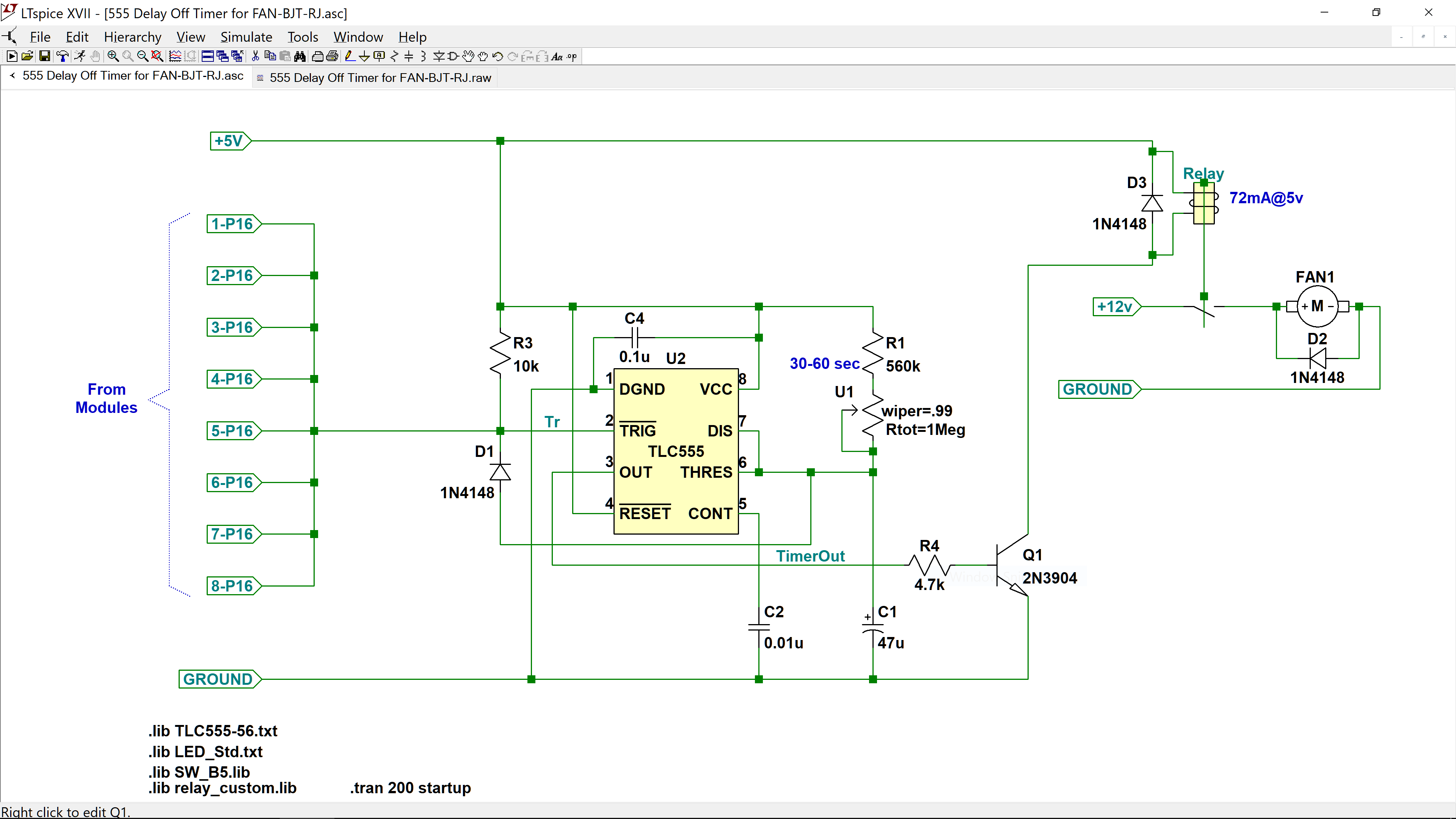The width and height of the screenshot is (1456, 819).
Task: Open the Simulate menu
Action: (246, 37)
